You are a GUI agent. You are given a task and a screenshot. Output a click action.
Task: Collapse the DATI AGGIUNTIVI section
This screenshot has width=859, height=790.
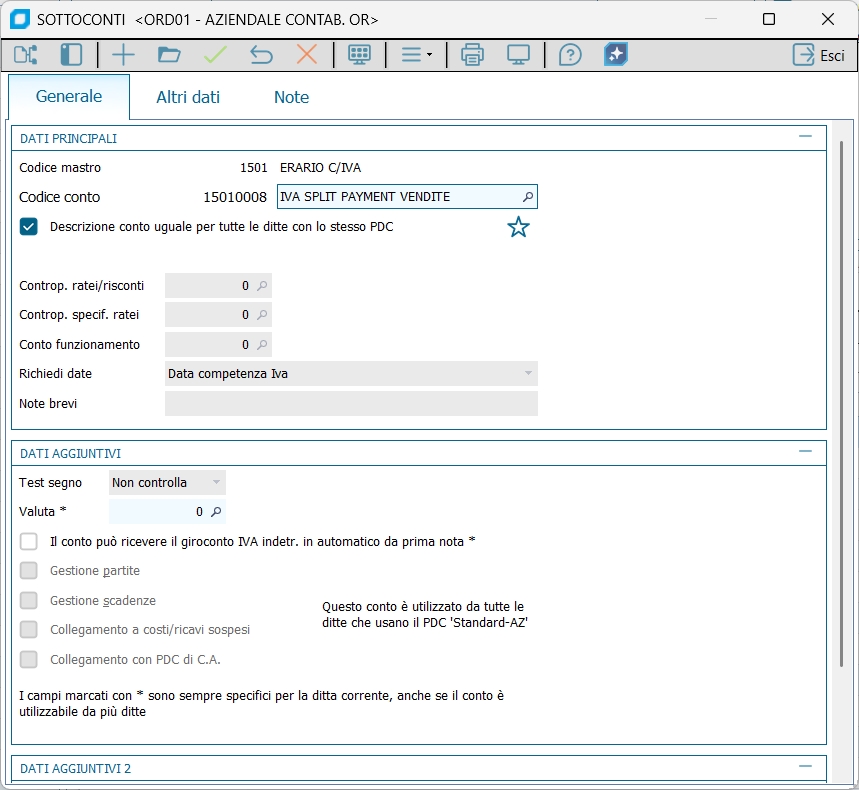(x=805, y=451)
